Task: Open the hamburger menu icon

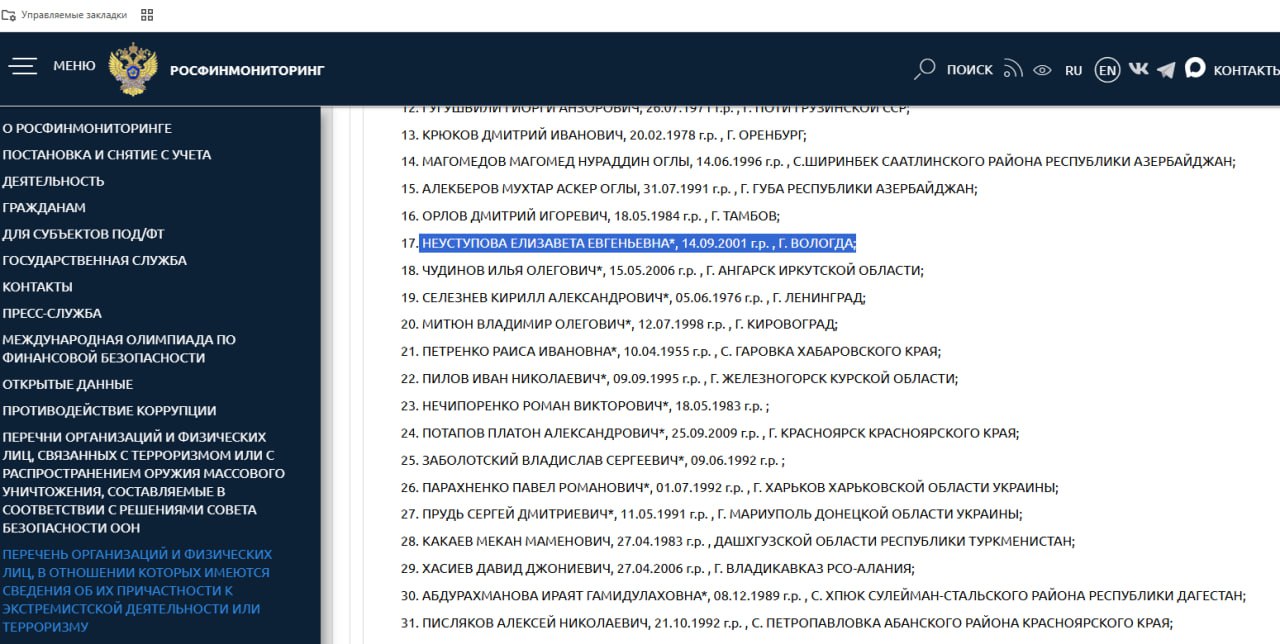Action: [23, 66]
